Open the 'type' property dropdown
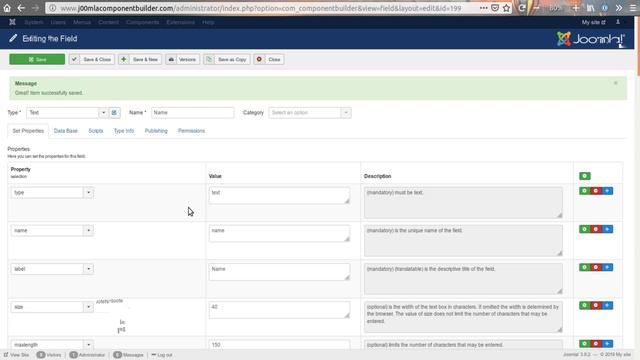Viewport: 640px width, 360px height. pyautogui.click(x=52, y=192)
